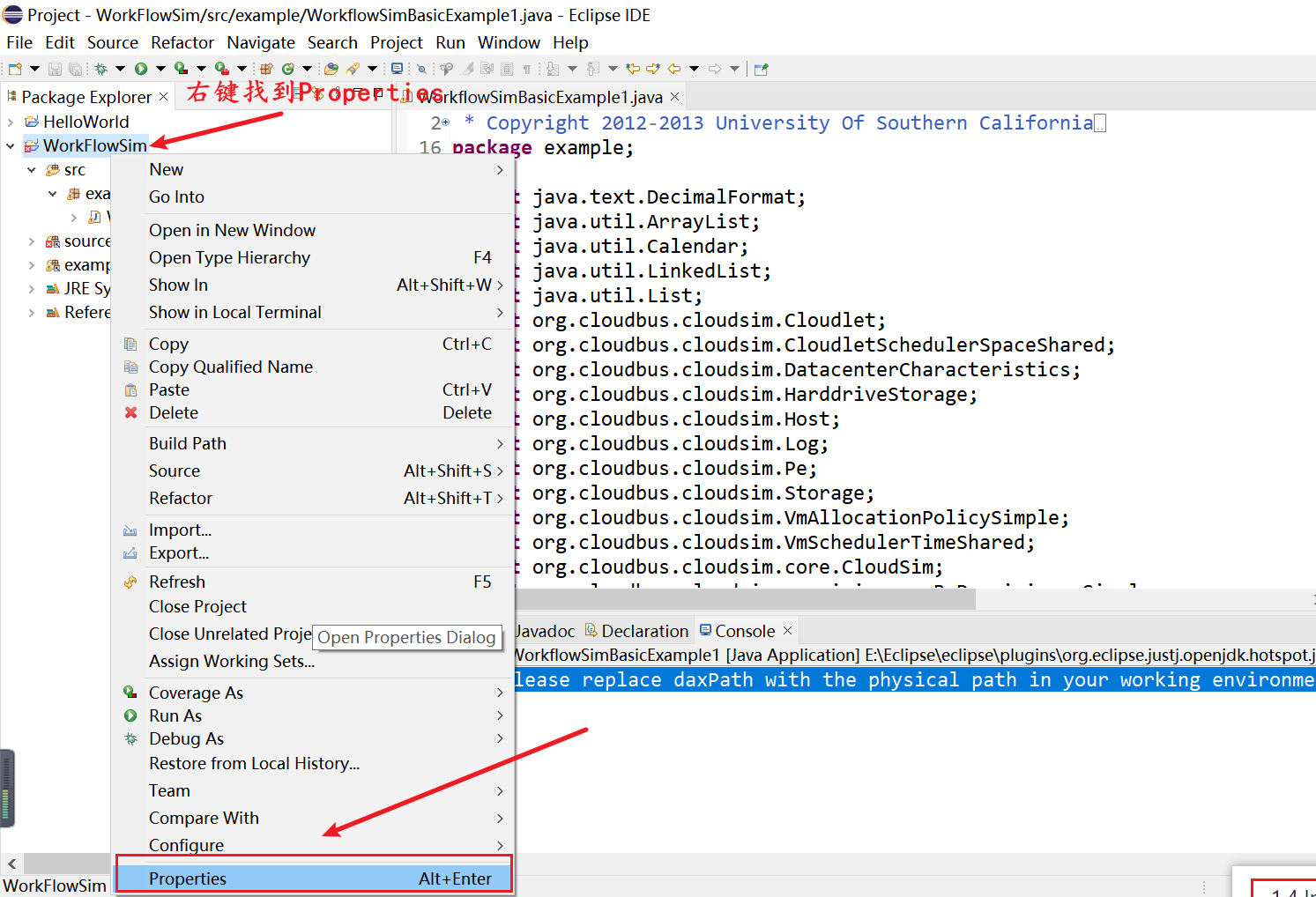Select Copy Qualified Name in the context menu

point(314,367)
